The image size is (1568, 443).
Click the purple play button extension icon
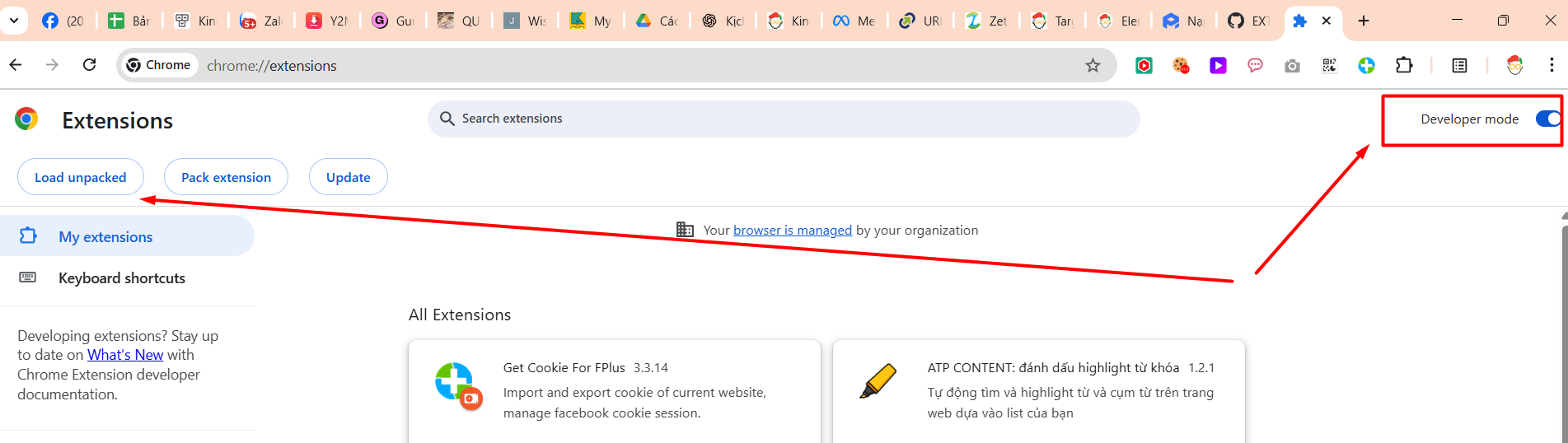pyautogui.click(x=1218, y=65)
